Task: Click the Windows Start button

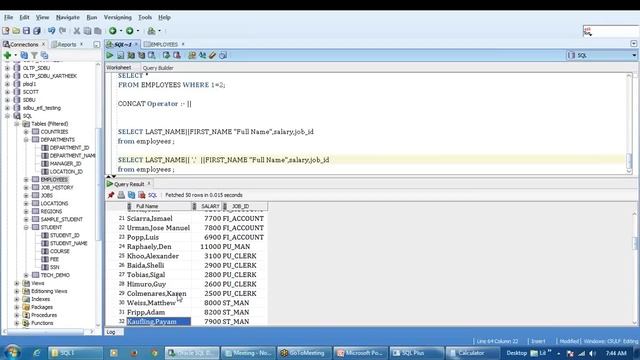Action: tap(12, 352)
